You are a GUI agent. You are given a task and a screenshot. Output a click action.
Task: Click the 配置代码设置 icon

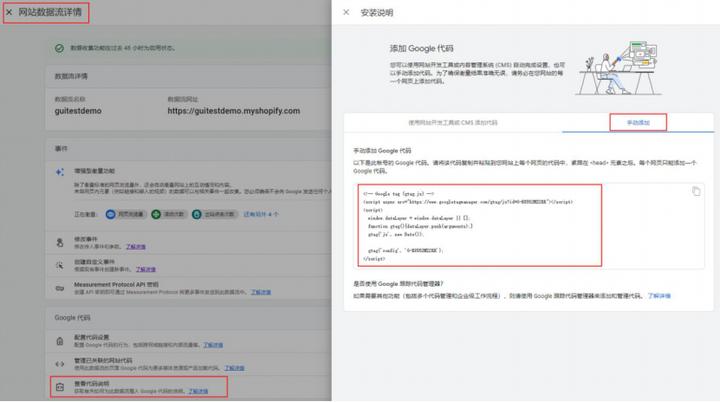tap(61, 340)
